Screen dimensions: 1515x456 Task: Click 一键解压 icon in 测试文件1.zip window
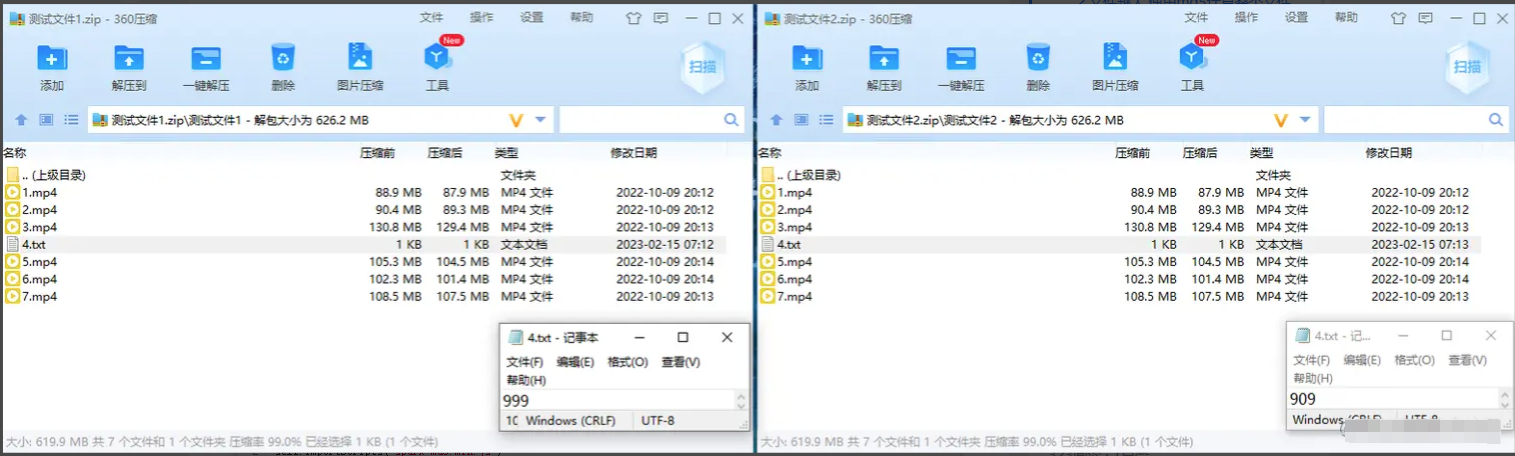206,58
